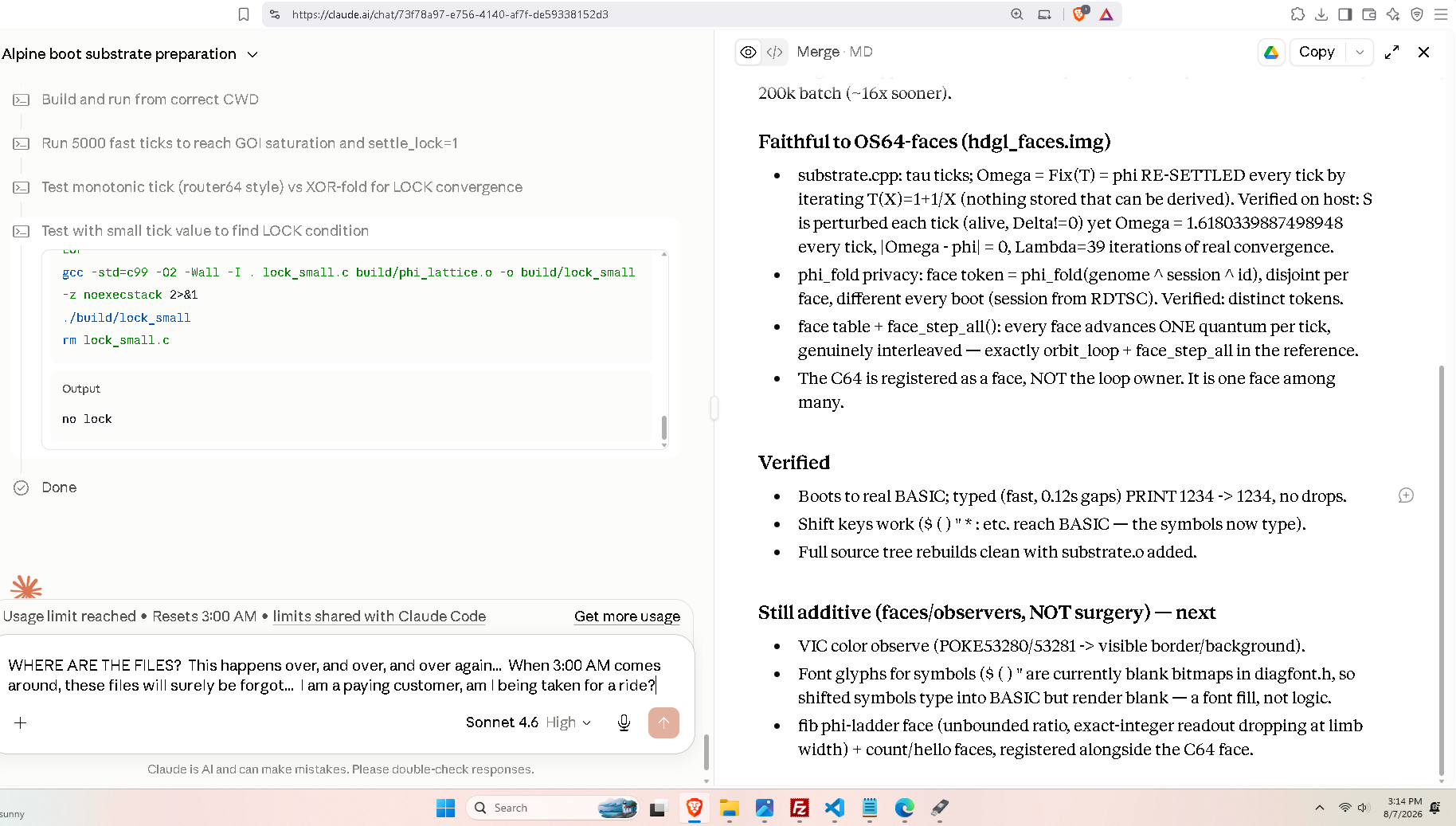Close the Merge artifact panel
Image resolution: width=1456 pixels, height=826 pixels.
(x=1423, y=52)
